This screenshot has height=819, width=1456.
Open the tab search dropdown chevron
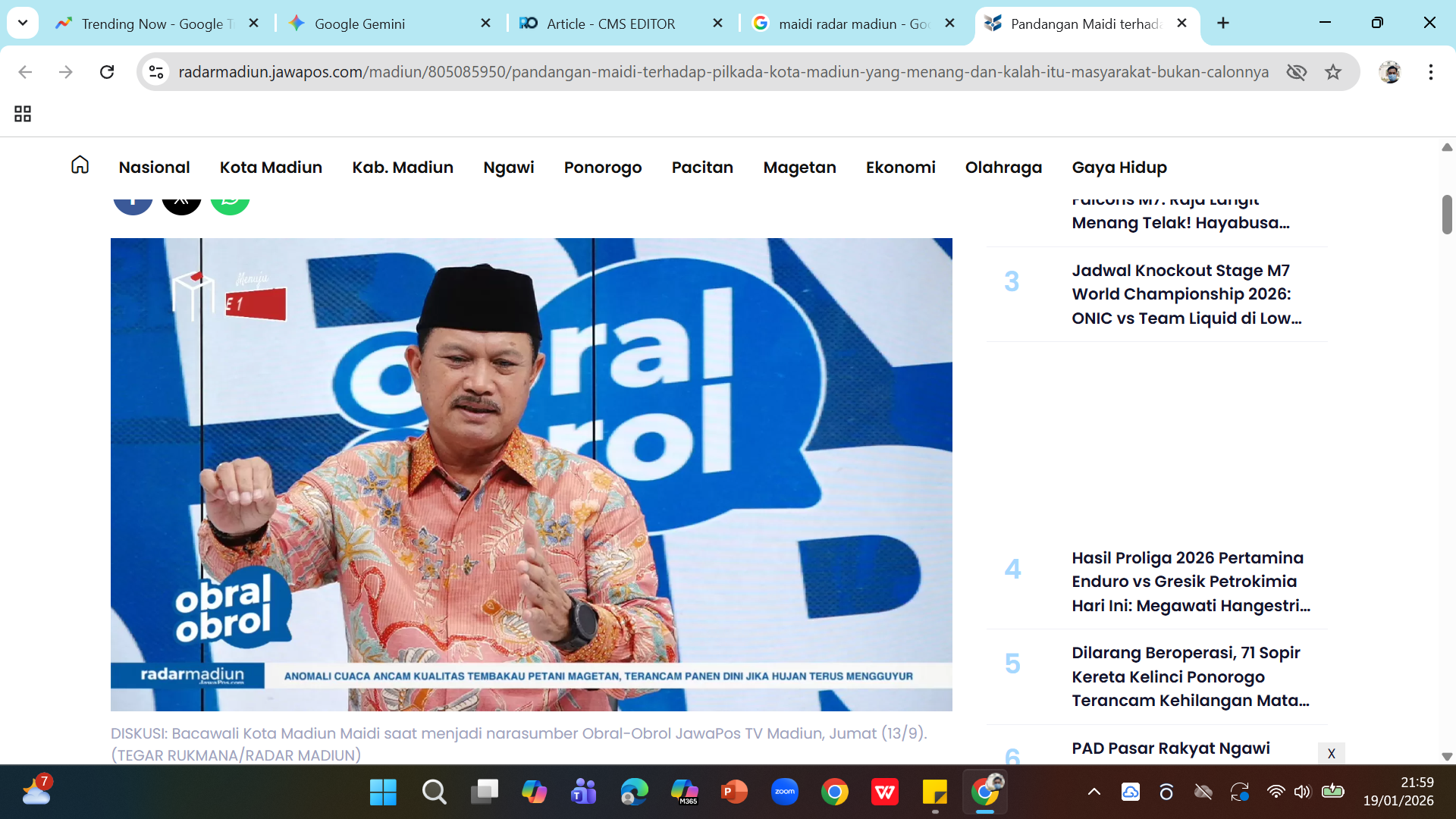tap(22, 23)
